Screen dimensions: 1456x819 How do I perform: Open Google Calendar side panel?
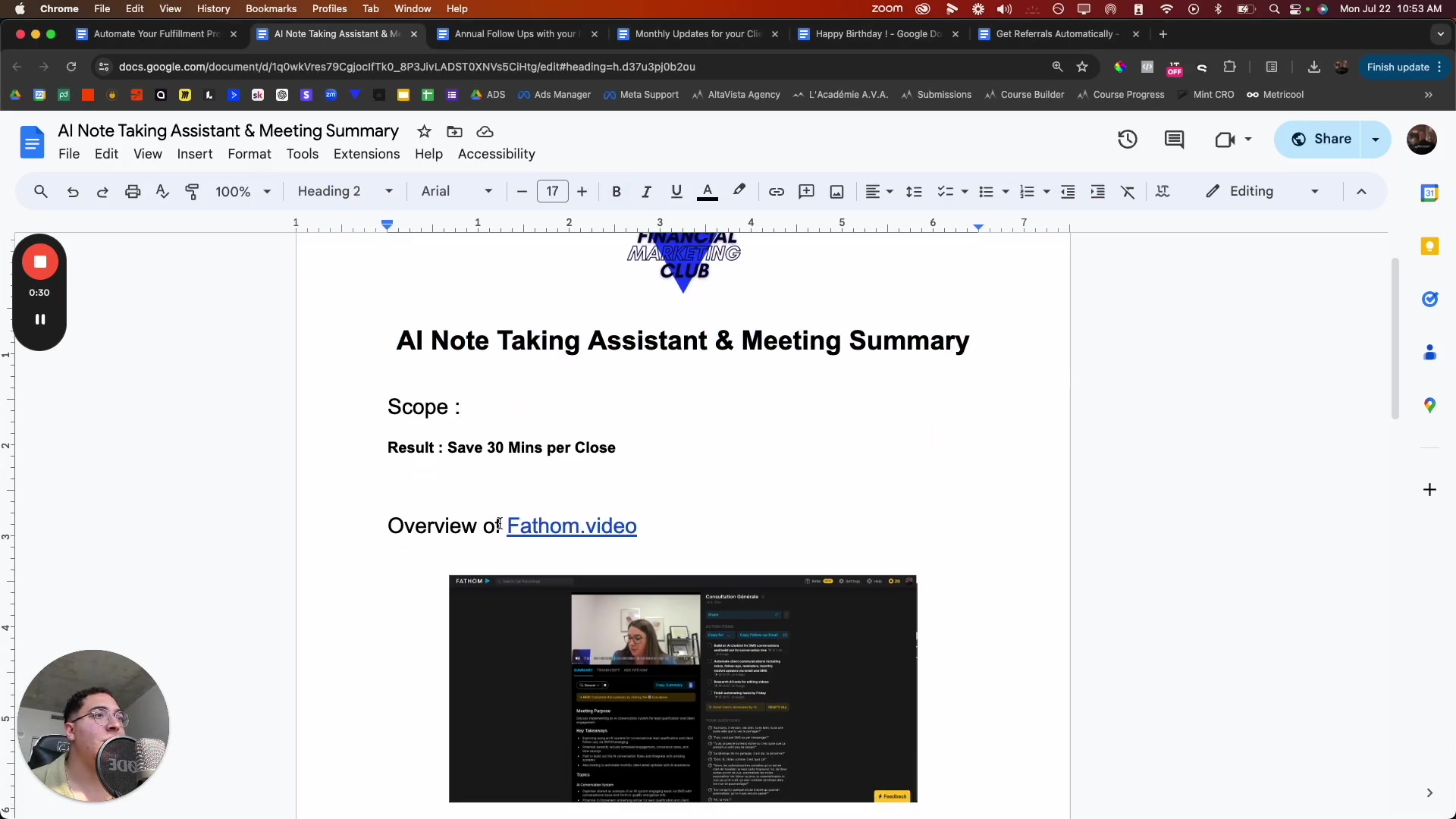(x=1429, y=193)
